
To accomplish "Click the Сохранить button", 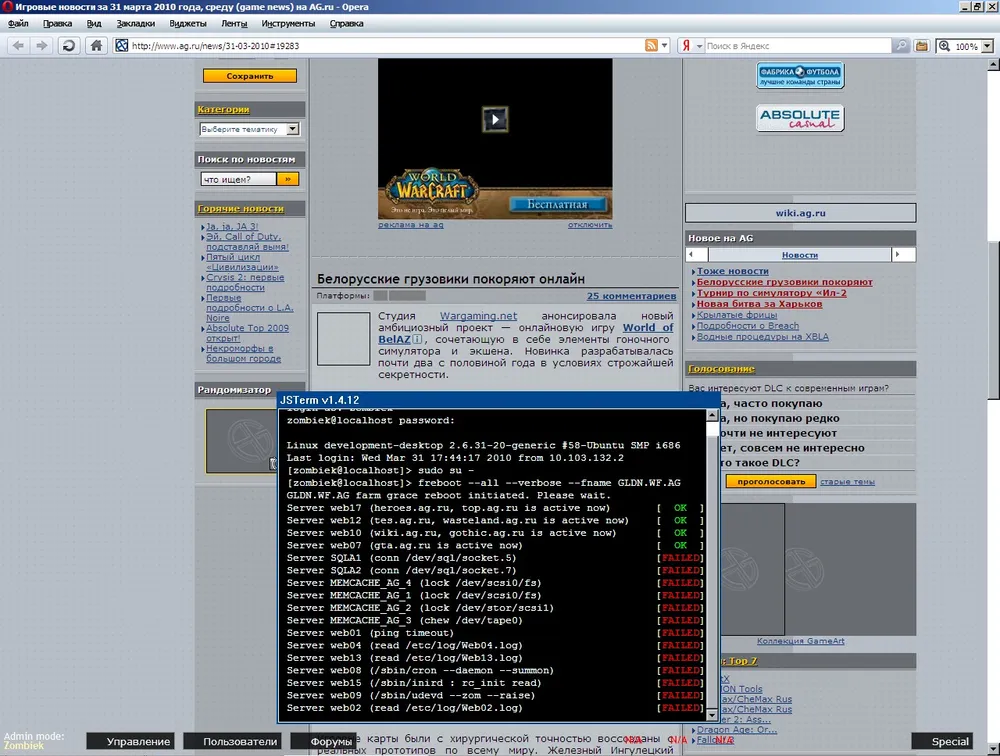I will point(249,75).
